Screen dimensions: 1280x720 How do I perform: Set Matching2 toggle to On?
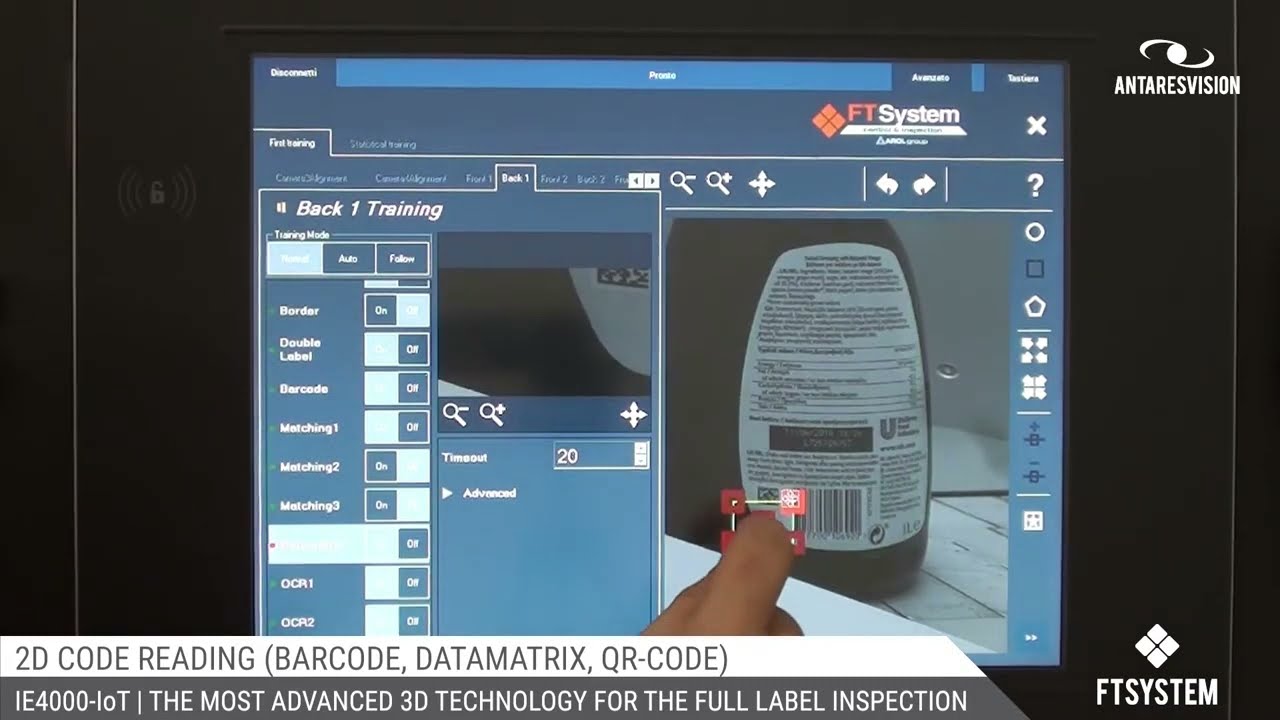[381, 466]
